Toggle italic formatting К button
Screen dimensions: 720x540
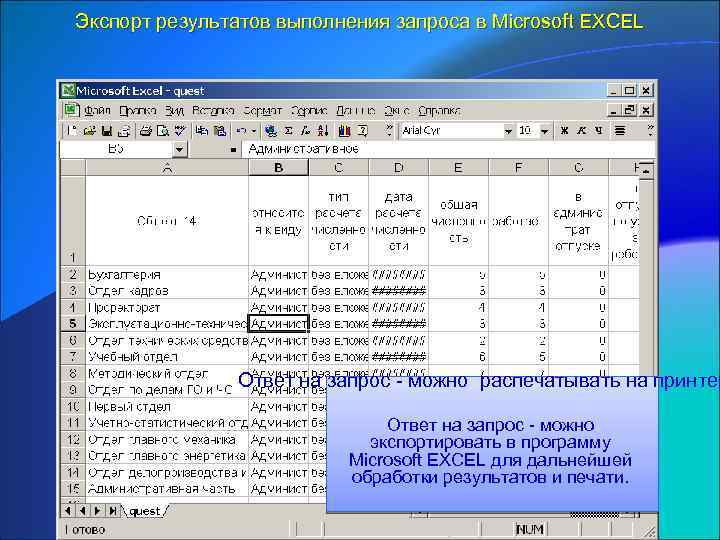tap(581, 131)
